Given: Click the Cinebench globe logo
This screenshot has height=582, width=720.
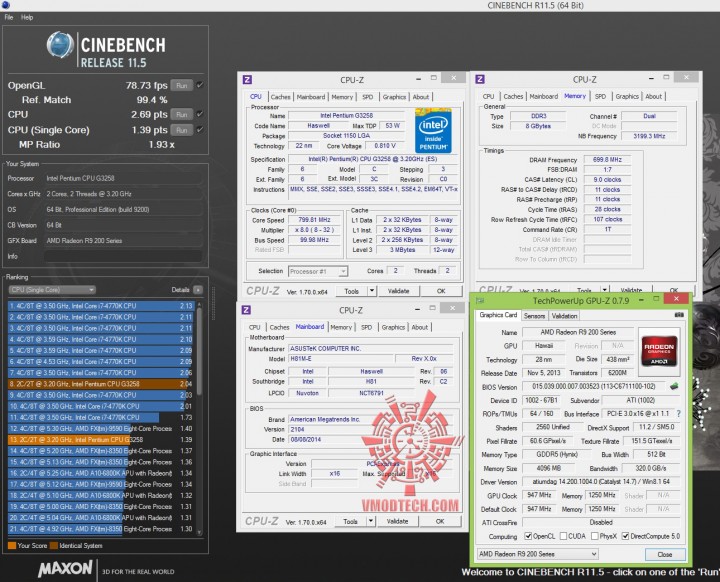Looking at the screenshot, I should (60, 45).
